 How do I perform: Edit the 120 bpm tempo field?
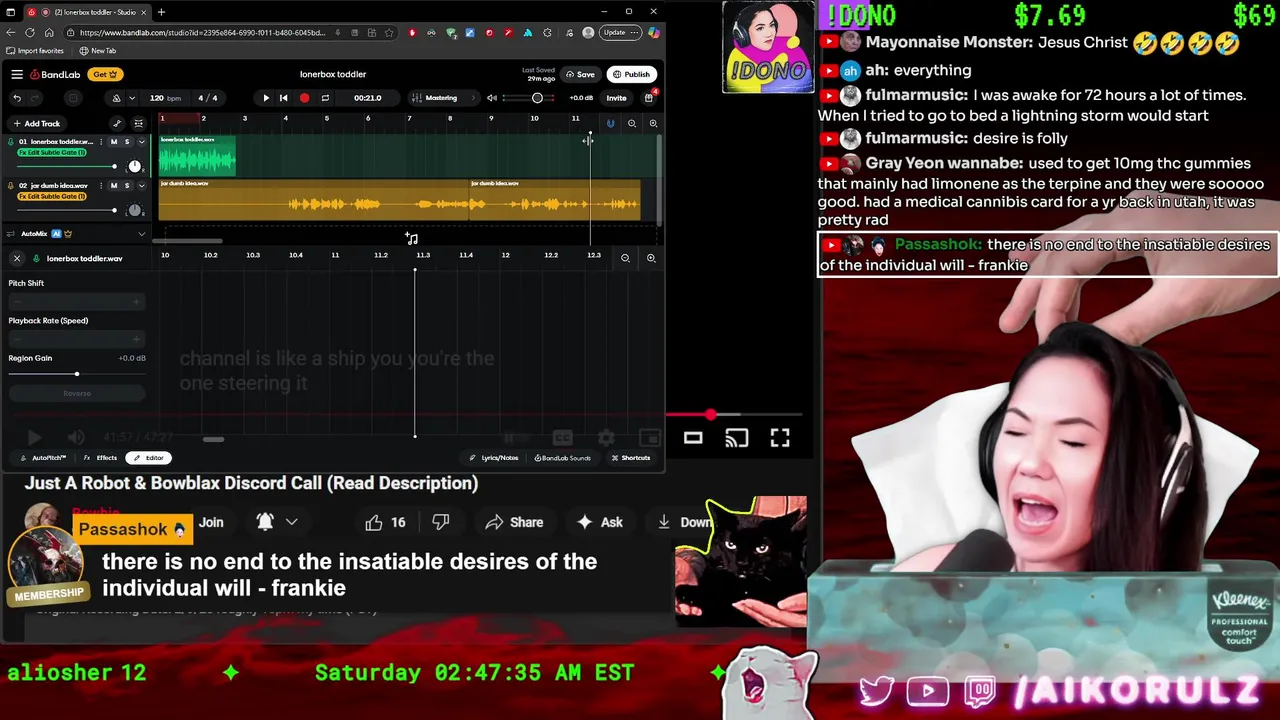164,98
